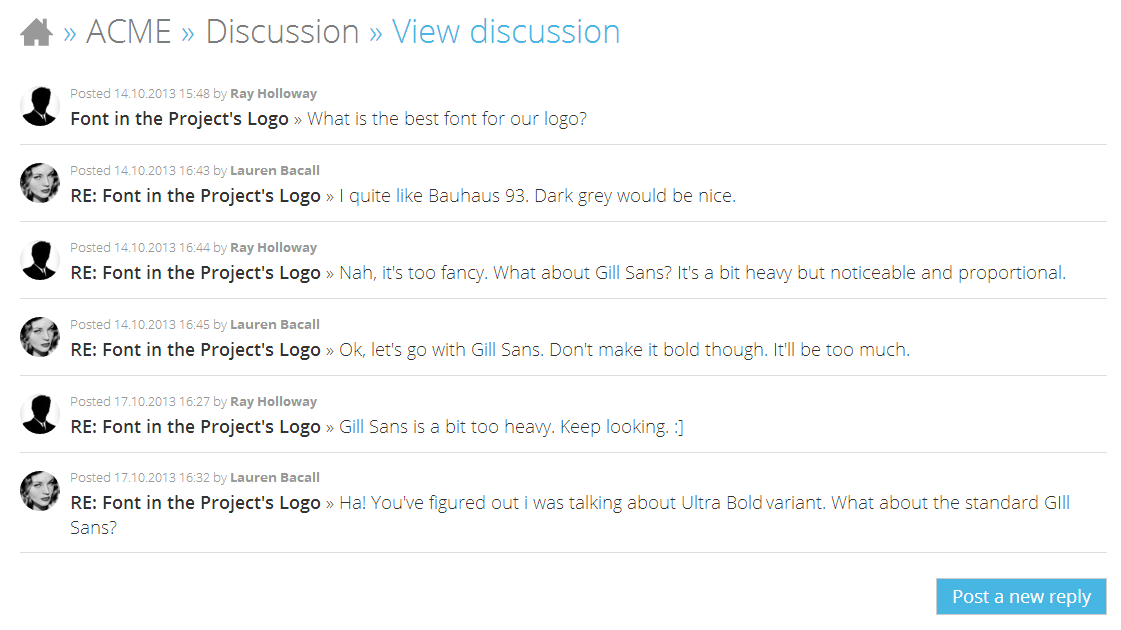Click the original post title Font in the Project's Logo

tap(179, 119)
